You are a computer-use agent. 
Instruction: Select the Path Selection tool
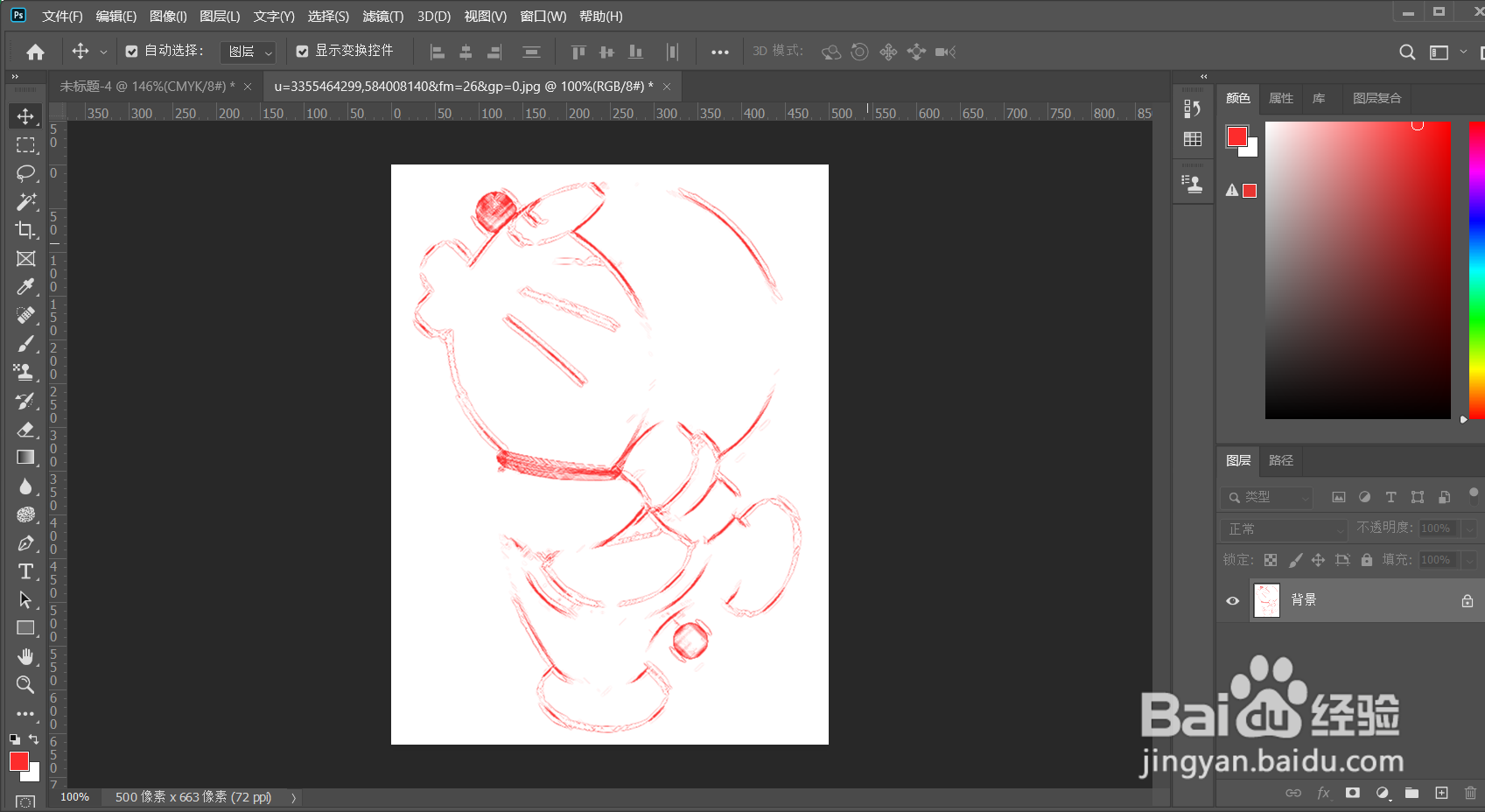click(25, 599)
